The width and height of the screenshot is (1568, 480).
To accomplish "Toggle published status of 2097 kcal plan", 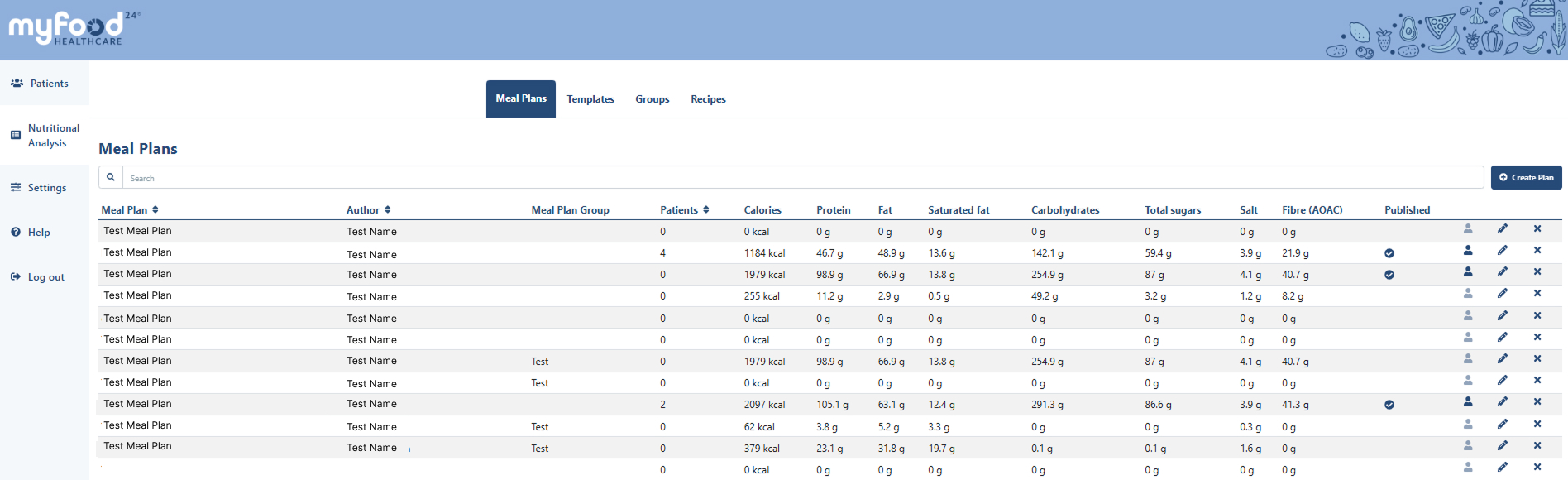I will click(1389, 405).
